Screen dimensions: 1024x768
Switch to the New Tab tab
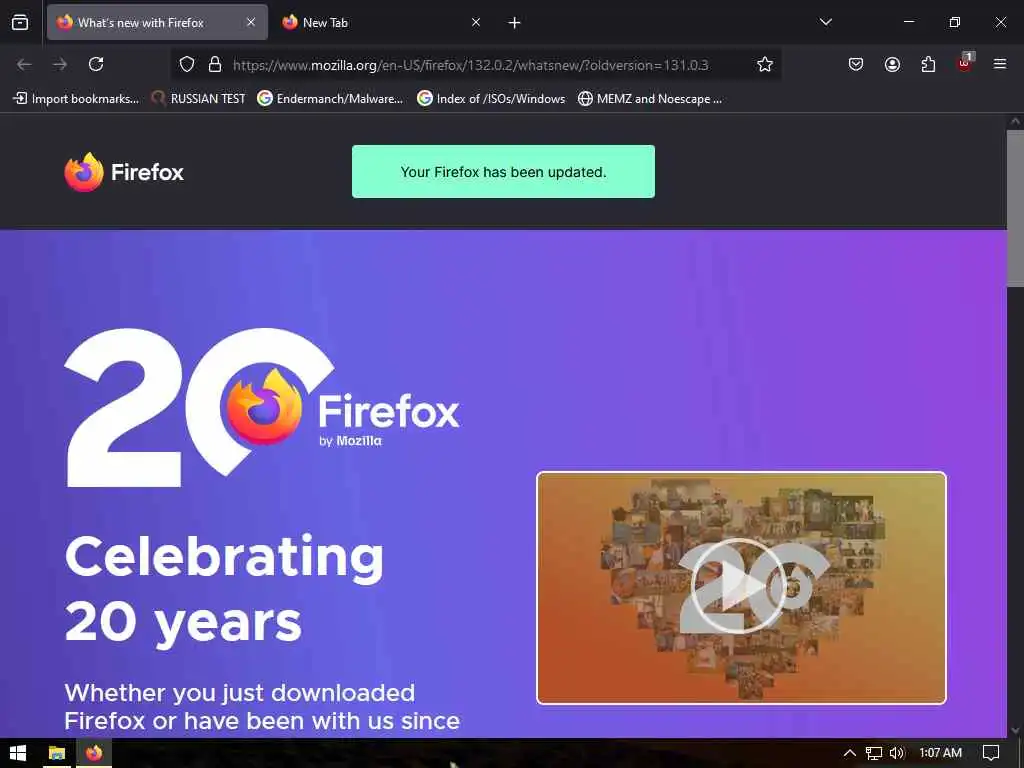click(381, 22)
